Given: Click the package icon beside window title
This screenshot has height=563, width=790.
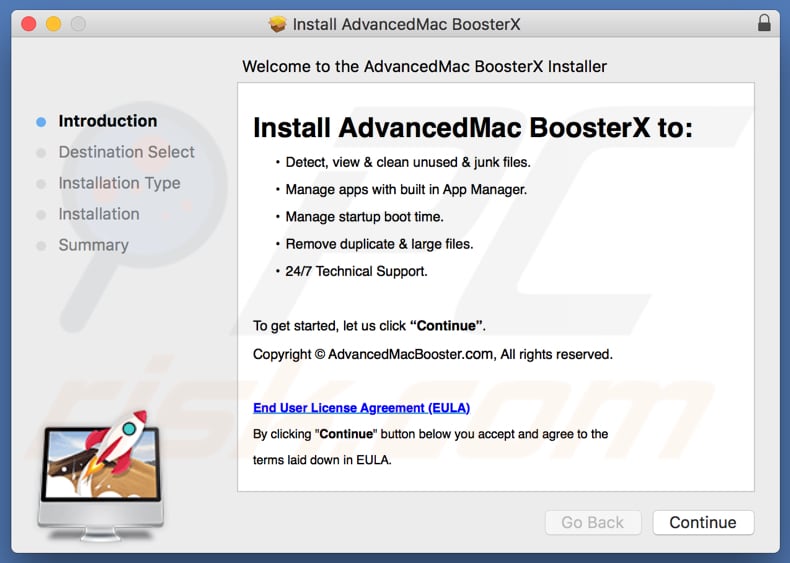Looking at the screenshot, I should [277, 24].
